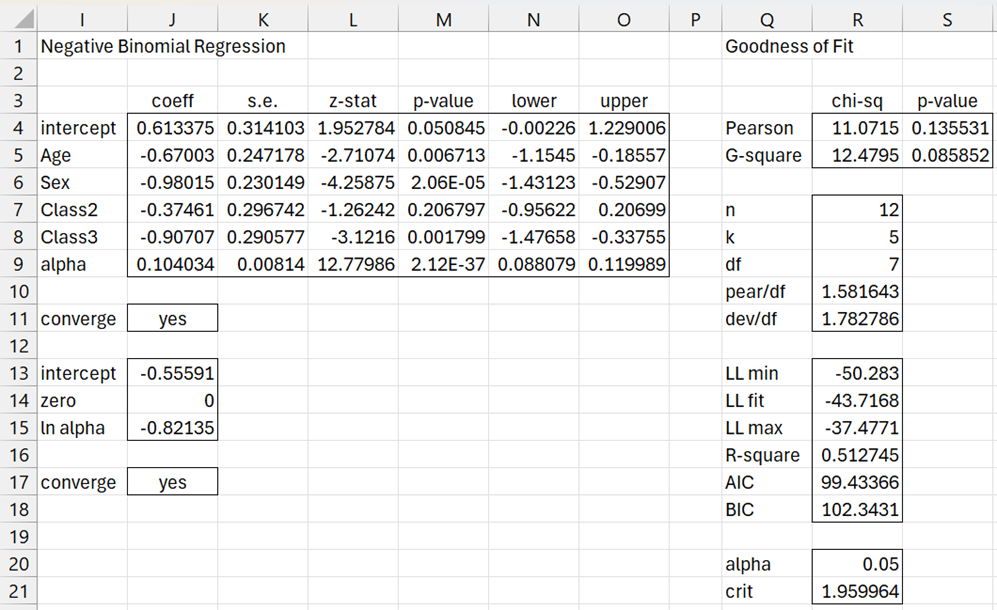Screen dimensions: 997x610
Task: Click the intercept coeff value 0.613375
Action: [172, 128]
